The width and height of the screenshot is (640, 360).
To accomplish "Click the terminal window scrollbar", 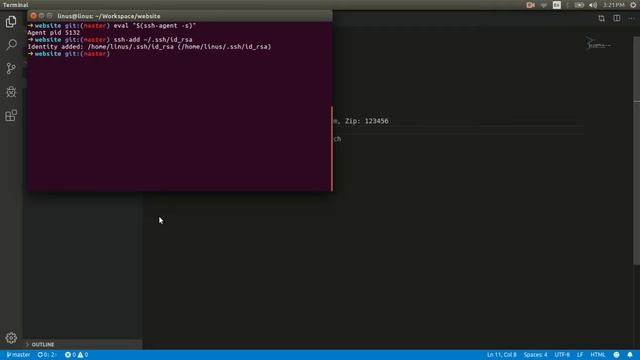I will (332, 148).
